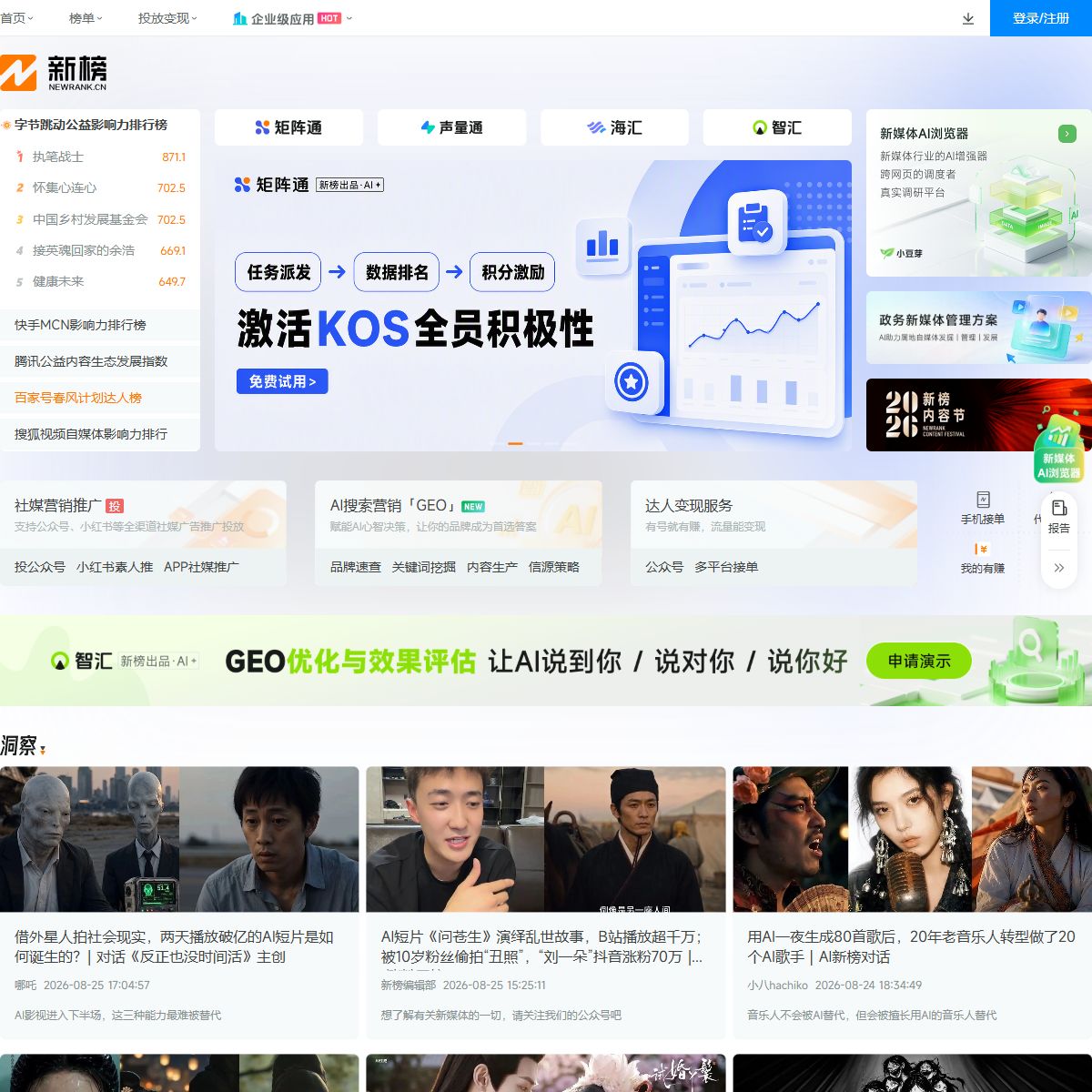The image size is (1092, 1092).
Task: Open the APP社媒推广 link
Action: click(x=201, y=567)
